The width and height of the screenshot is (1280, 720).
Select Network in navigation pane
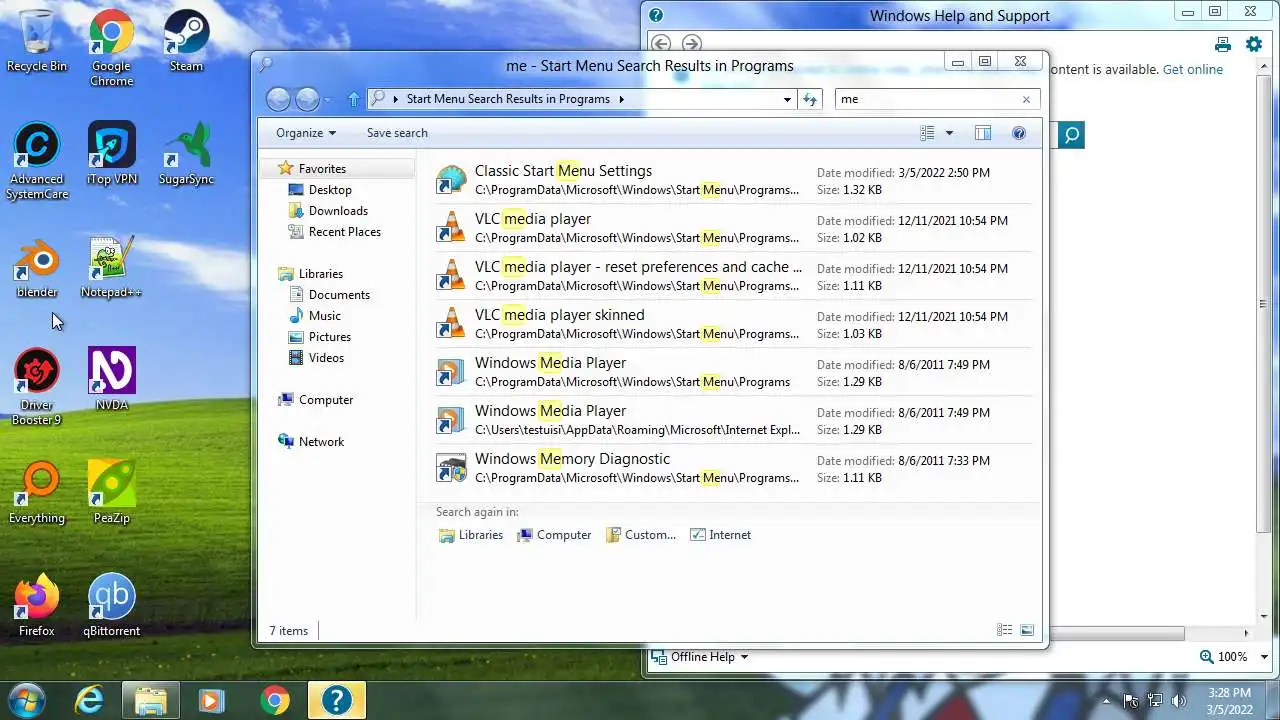pyautogui.click(x=311, y=442)
